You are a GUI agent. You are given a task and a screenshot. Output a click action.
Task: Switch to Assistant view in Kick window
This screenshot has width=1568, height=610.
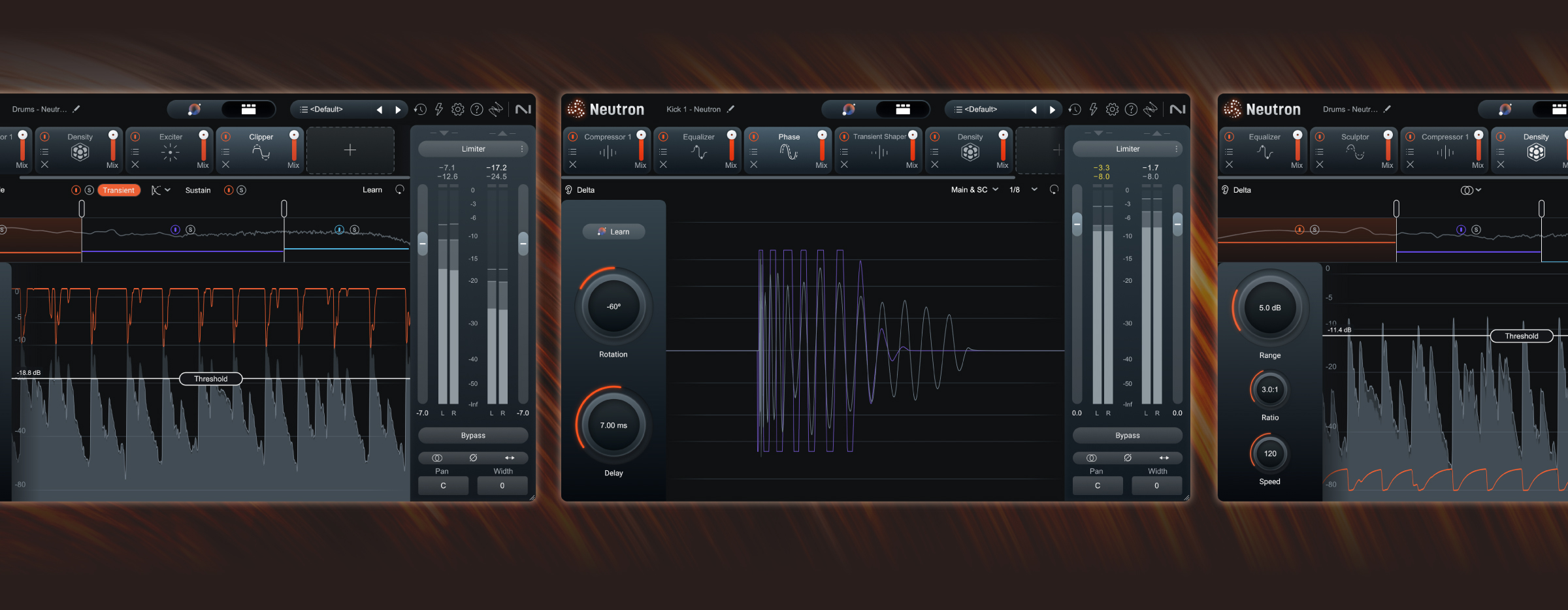[849, 109]
